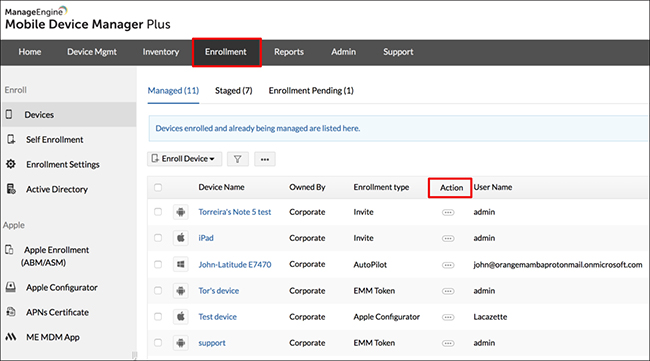Sort by Enrollment type column header
This screenshot has height=361, width=650.
(x=381, y=187)
